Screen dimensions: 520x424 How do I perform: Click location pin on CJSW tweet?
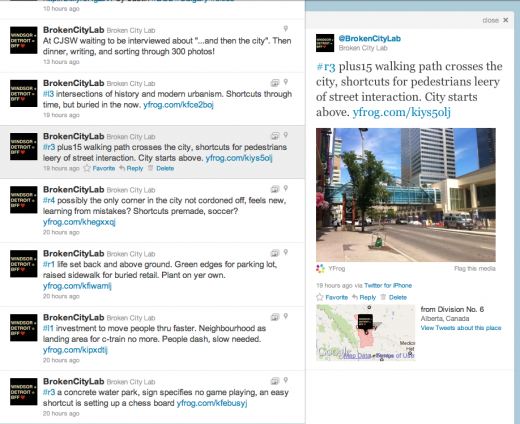pos(286,29)
